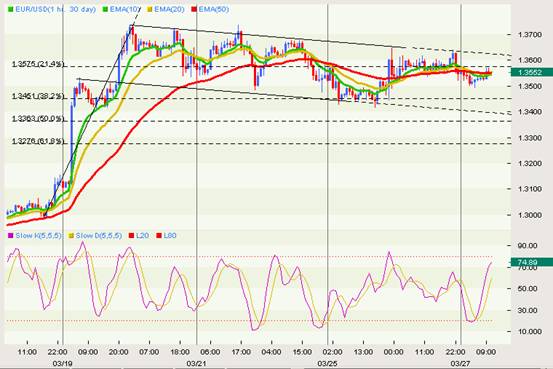
Task: Click the 1.3600 price axis label
Action: [529, 60]
